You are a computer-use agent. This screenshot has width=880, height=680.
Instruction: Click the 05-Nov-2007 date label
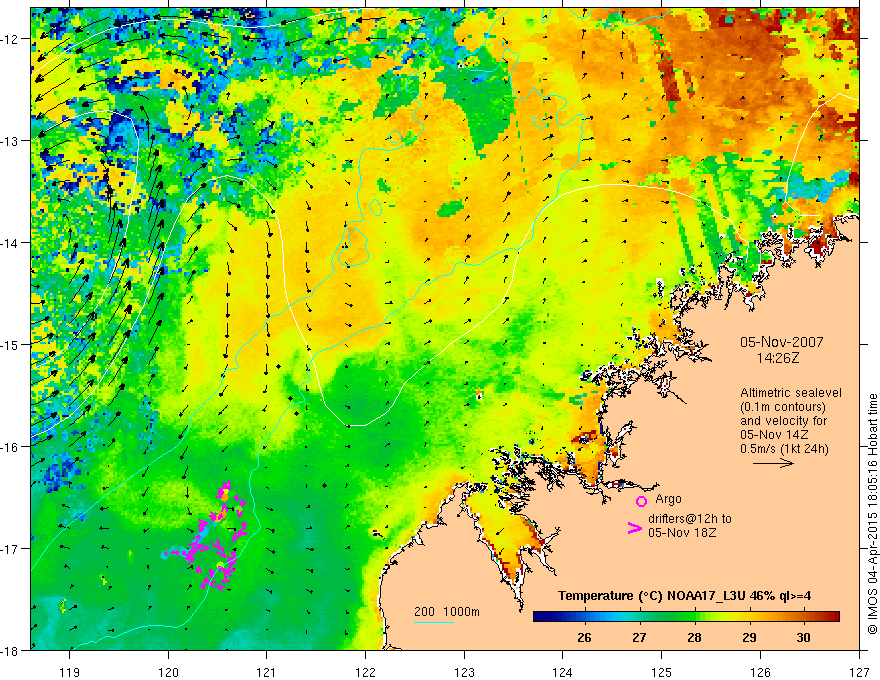pyautogui.click(x=782, y=342)
